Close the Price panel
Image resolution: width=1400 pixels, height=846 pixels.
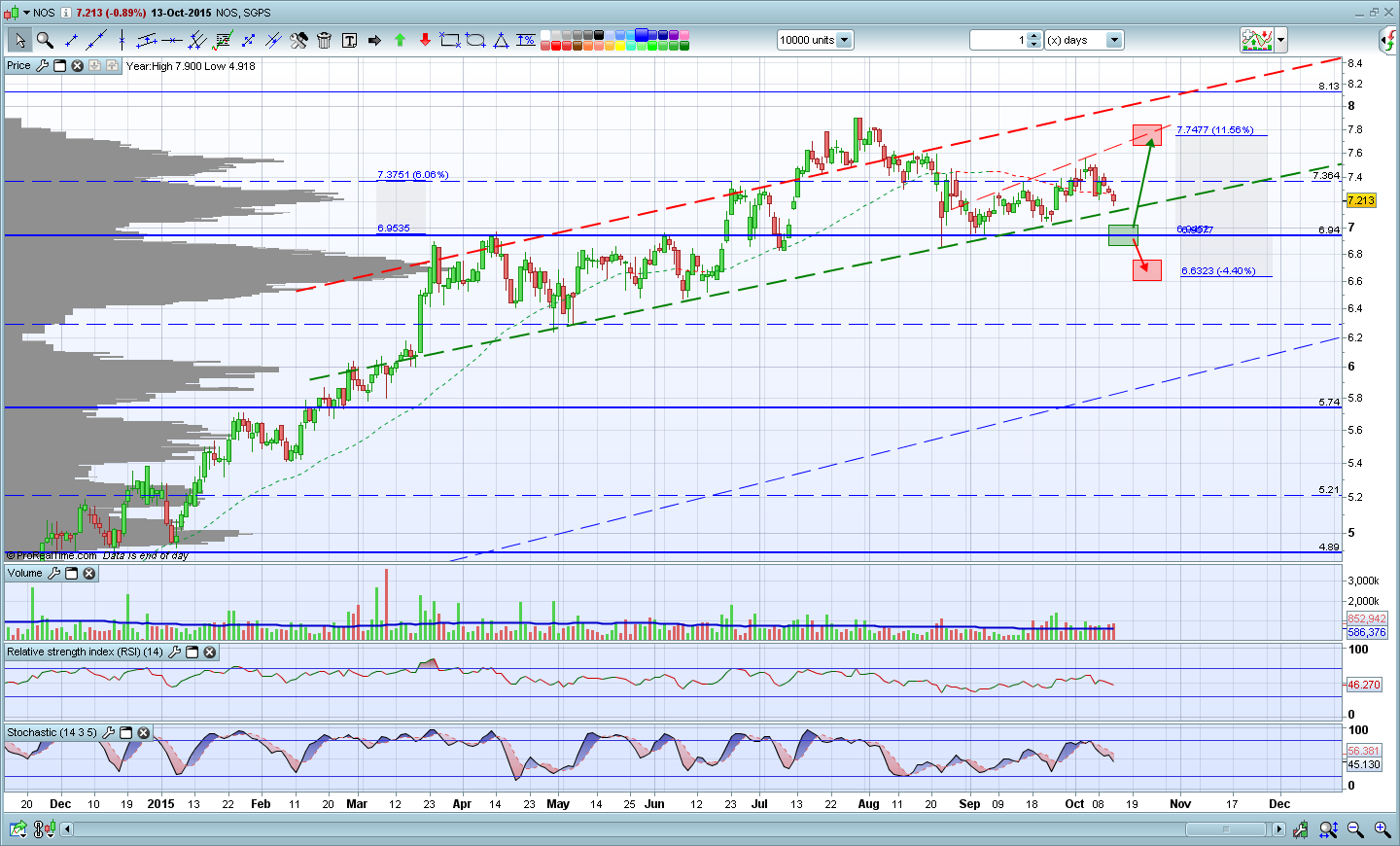click(x=77, y=66)
